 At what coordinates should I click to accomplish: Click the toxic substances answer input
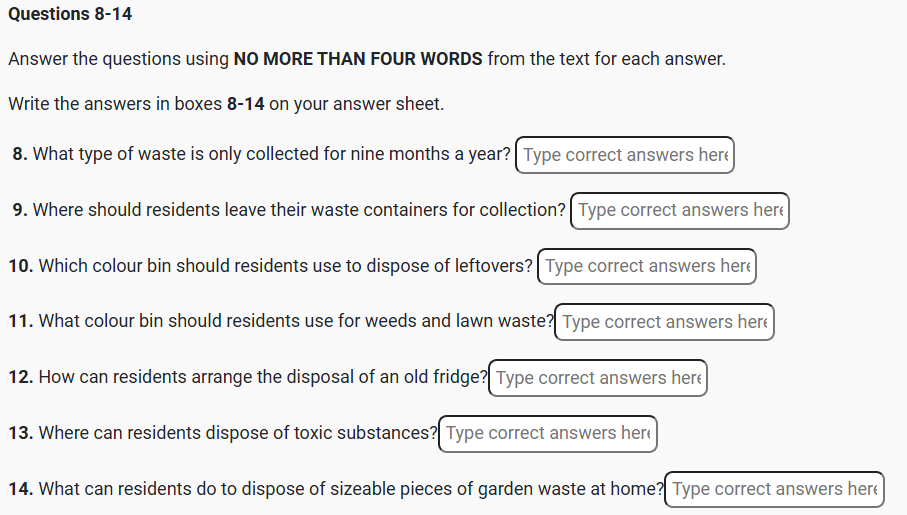tap(548, 433)
